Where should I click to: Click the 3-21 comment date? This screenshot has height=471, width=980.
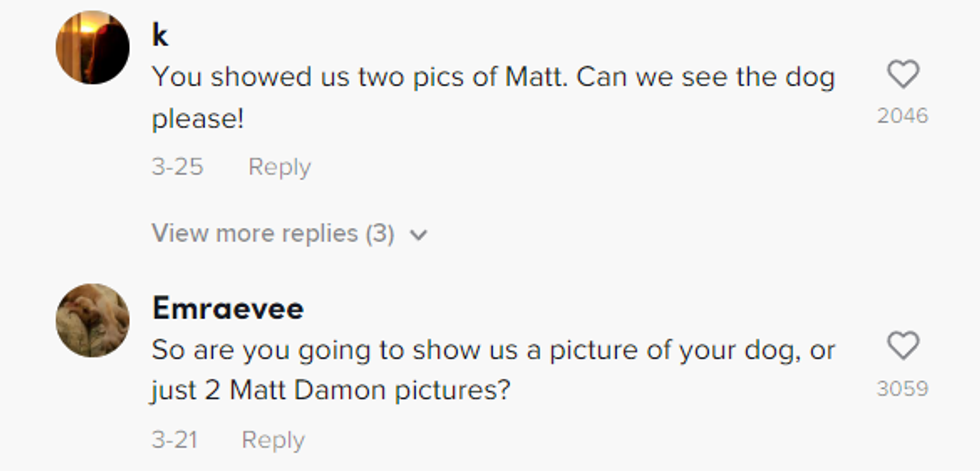point(174,440)
